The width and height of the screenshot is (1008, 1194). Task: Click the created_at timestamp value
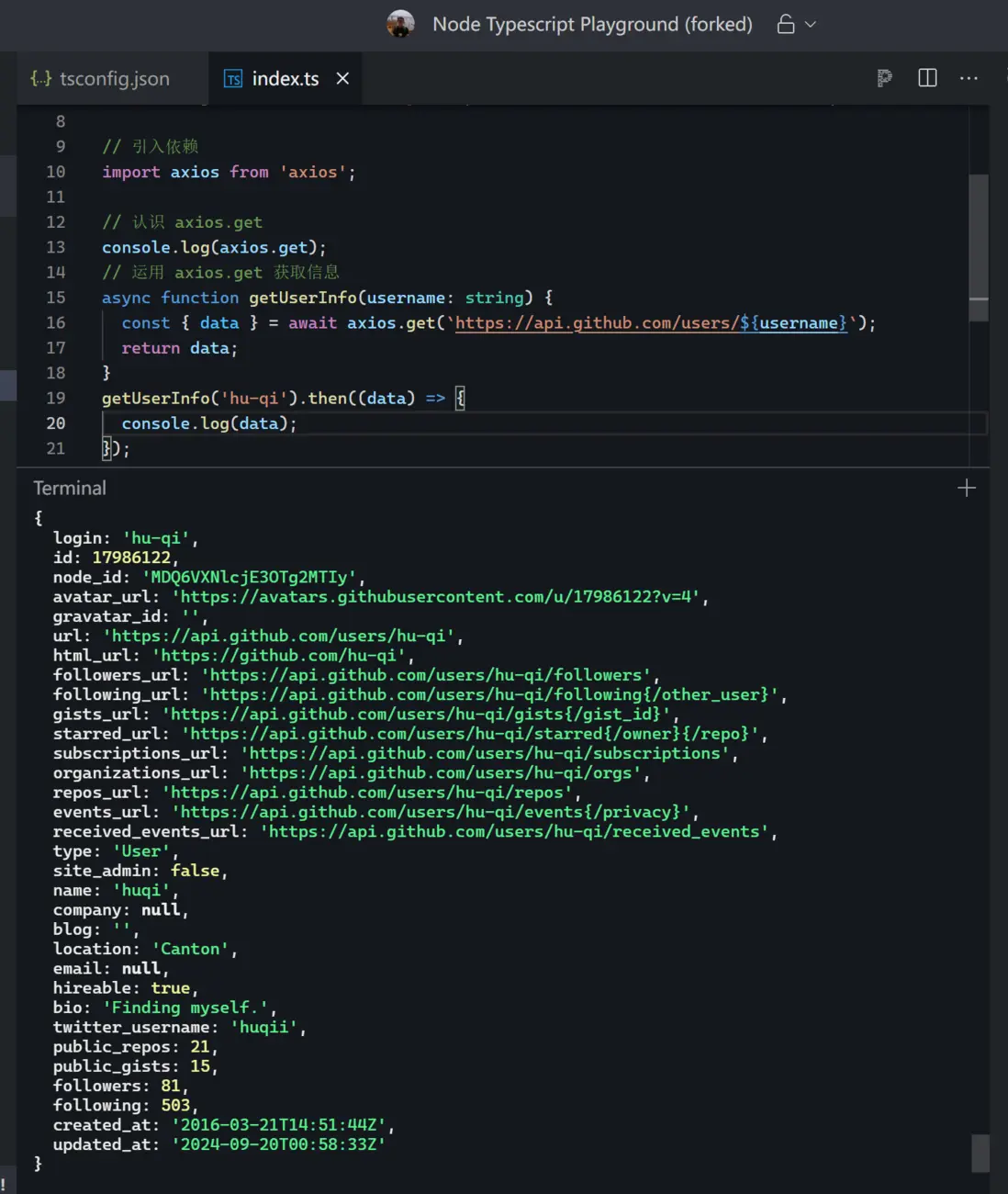click(279, 1125)
